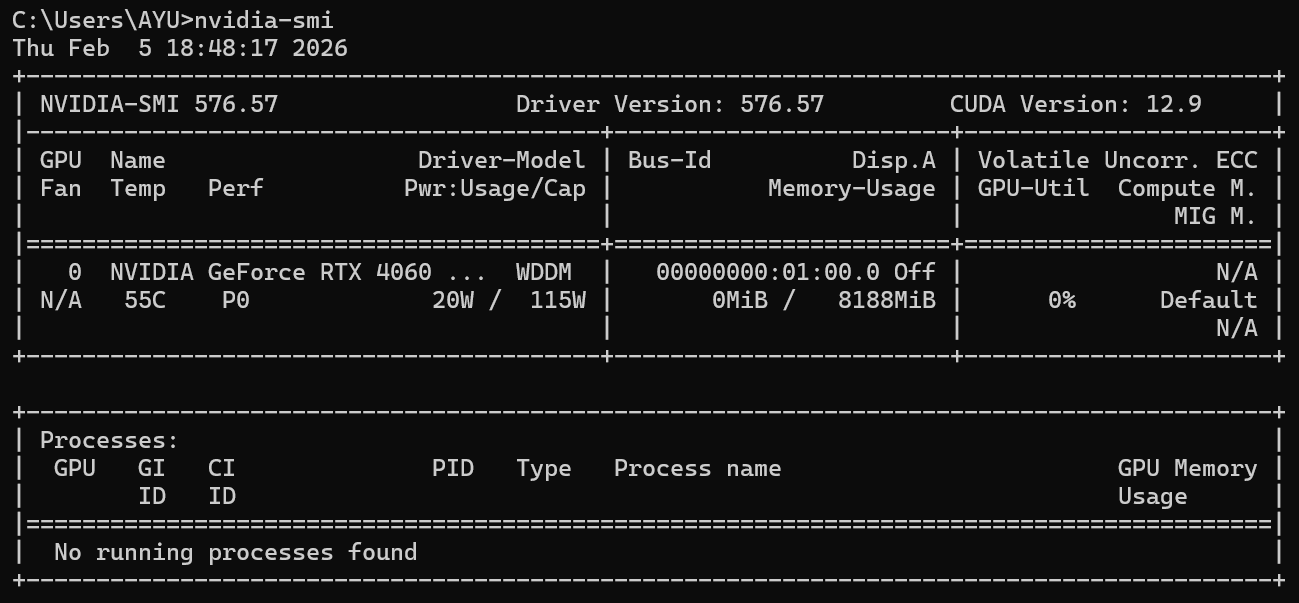Click the 'MIG M.' column header
Image resolution: width=1299 pixels, height=603 pixels.
coord(1215,216)
